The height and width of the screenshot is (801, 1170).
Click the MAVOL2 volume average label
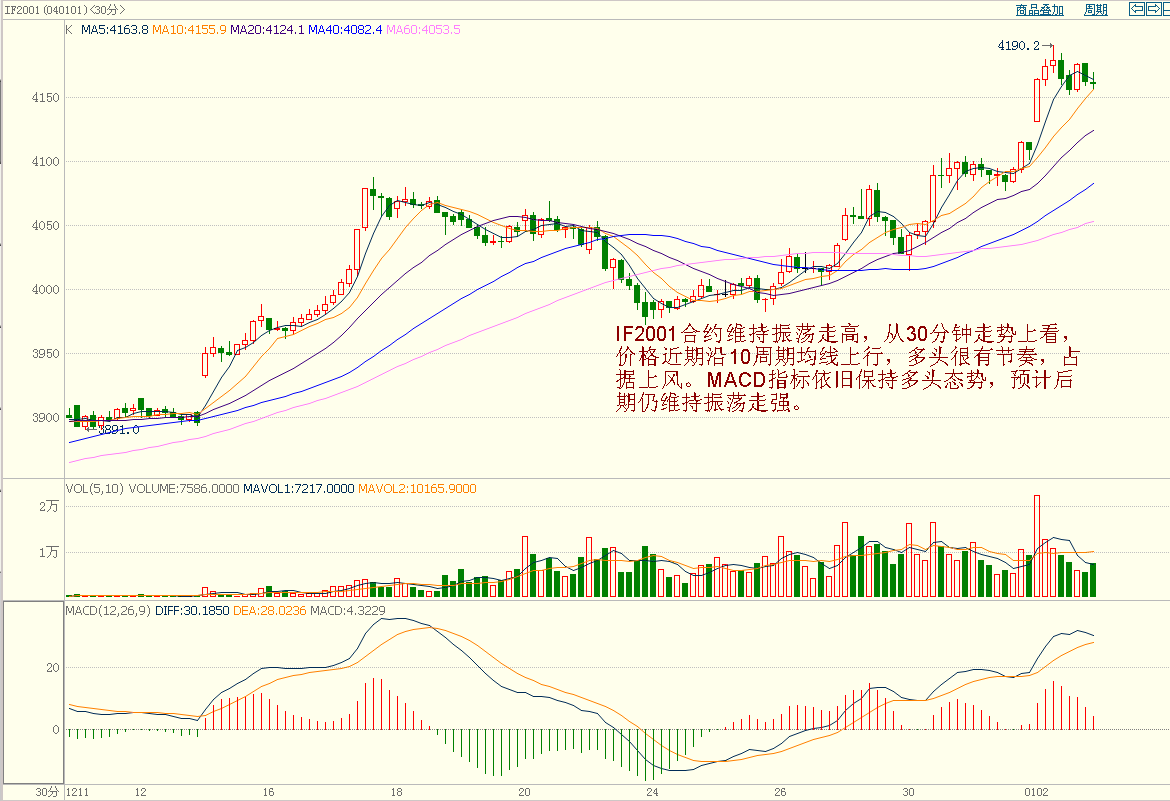point(417,489)
